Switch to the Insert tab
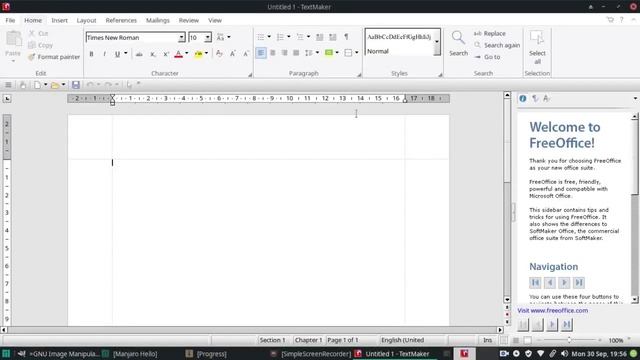 60,20
